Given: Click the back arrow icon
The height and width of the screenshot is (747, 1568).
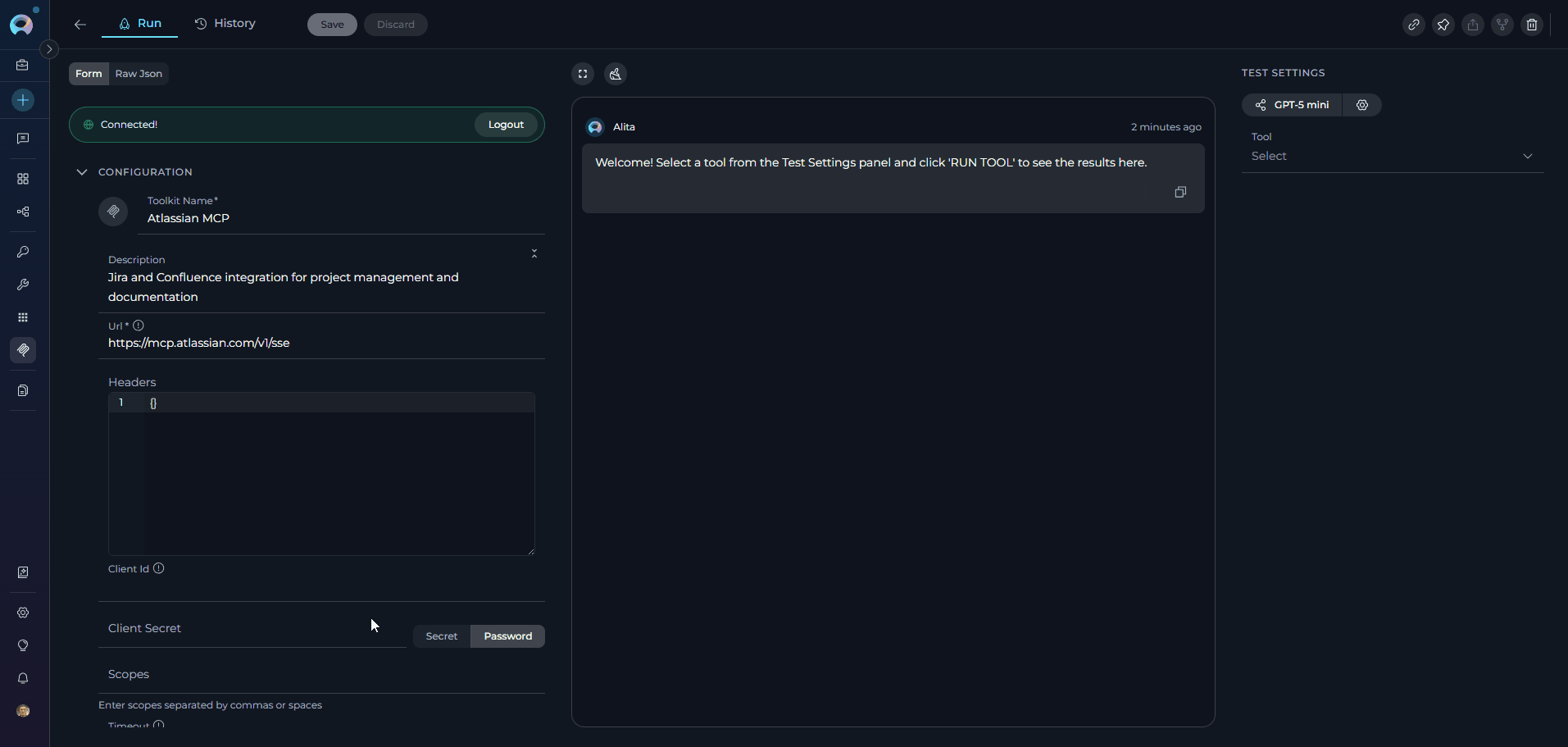Looking at the screenshot, I should click(x=80, y=25).
